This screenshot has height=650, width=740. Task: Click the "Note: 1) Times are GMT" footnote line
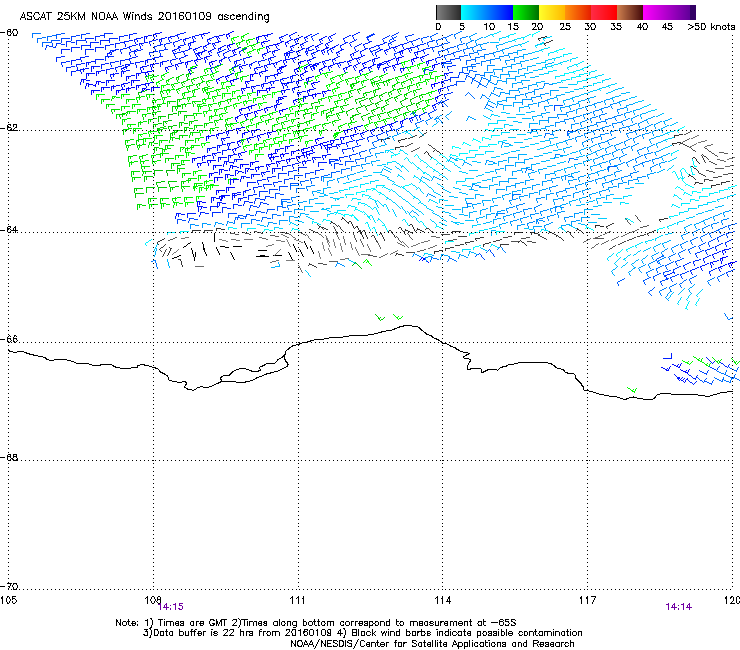(x=316, y=623)
